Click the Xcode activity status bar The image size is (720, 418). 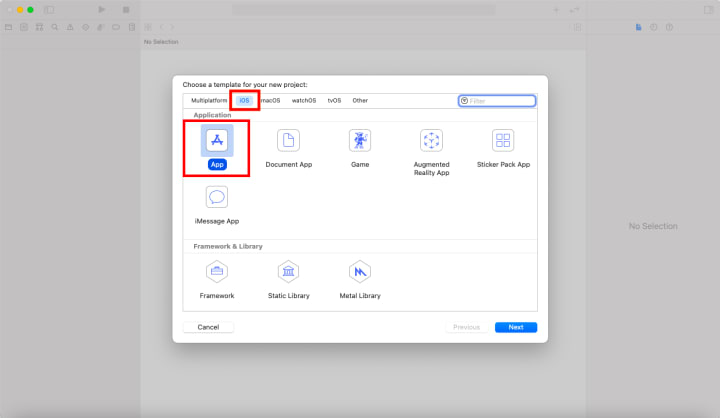pyautogui.click(x=363, y=10)
